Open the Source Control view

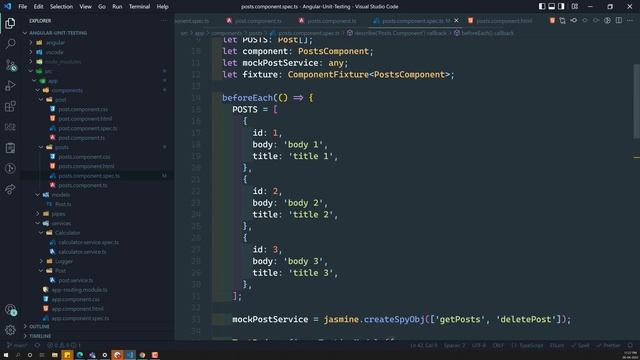pyautogui.click(x=10, y=65)
